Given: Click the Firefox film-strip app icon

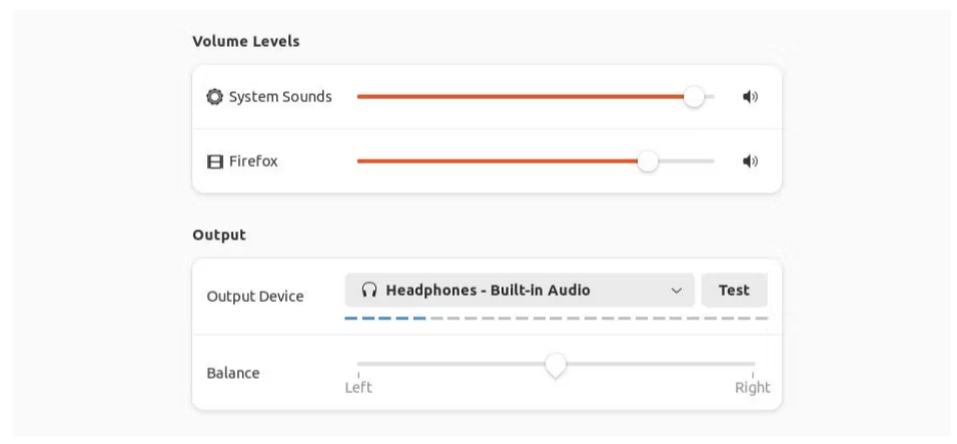Looking at the screenshot, I should coord(214,161).
